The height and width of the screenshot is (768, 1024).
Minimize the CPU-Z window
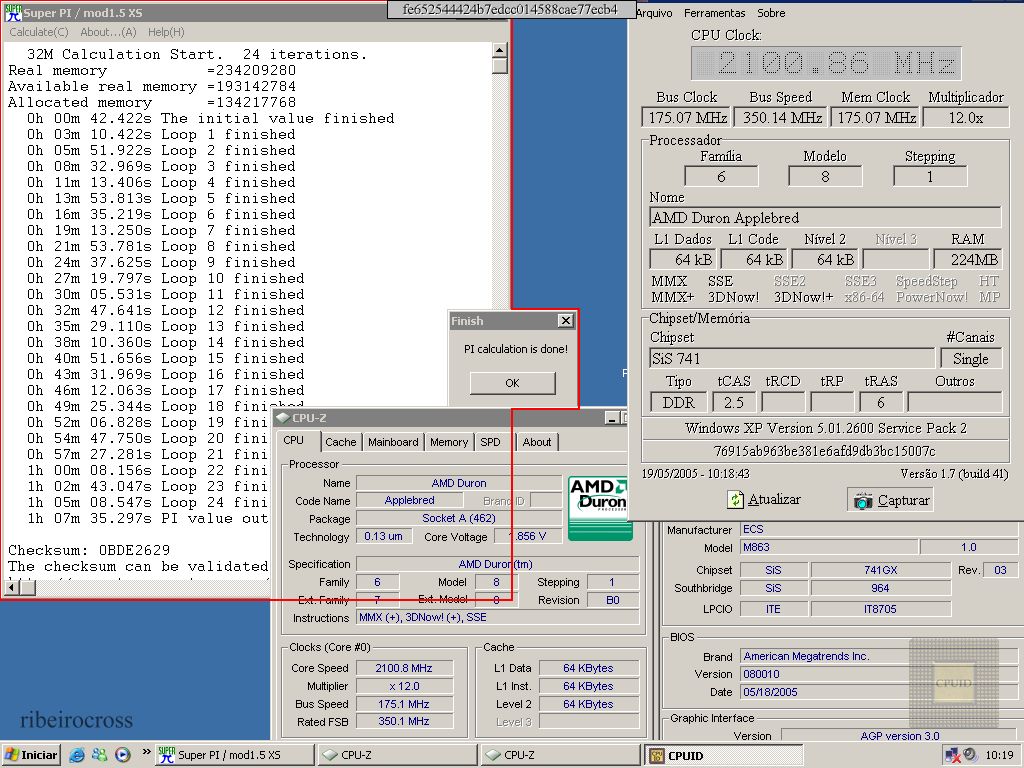tap(612, 418)
